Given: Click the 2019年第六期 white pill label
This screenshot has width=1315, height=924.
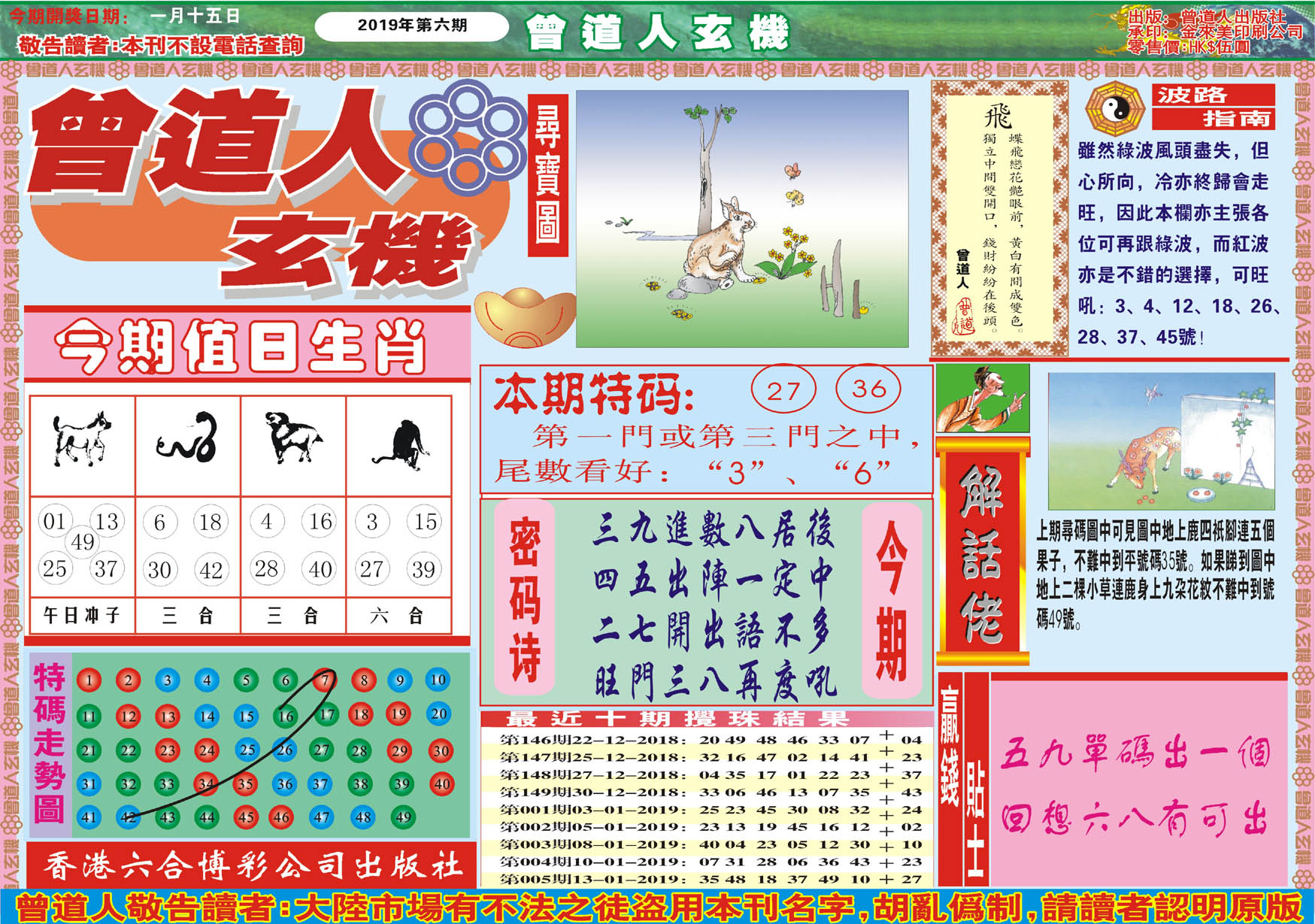Looking at the screenshot, I should point(411,26).
